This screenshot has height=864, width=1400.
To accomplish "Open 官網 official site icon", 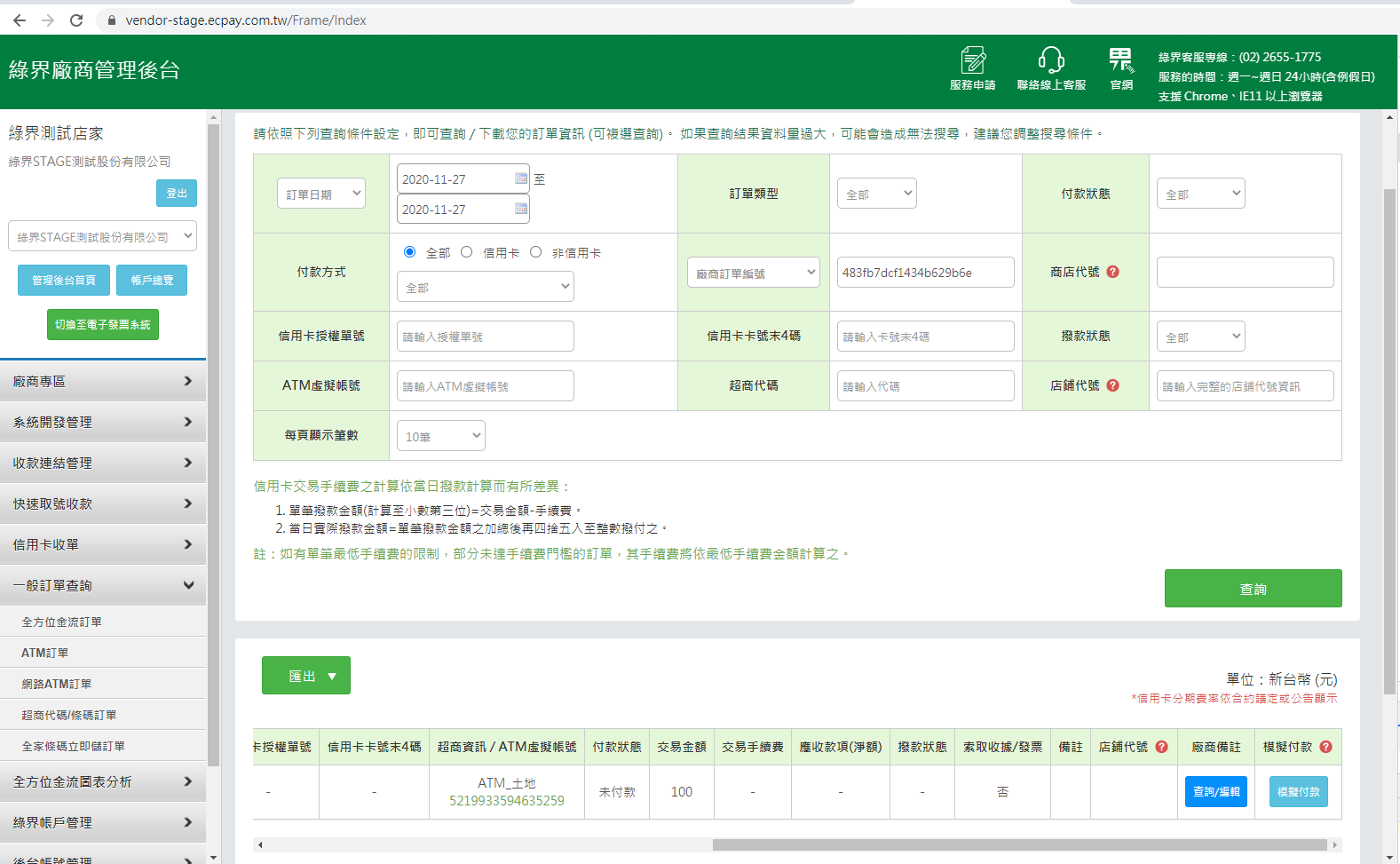I will (x=1121, y=68).
